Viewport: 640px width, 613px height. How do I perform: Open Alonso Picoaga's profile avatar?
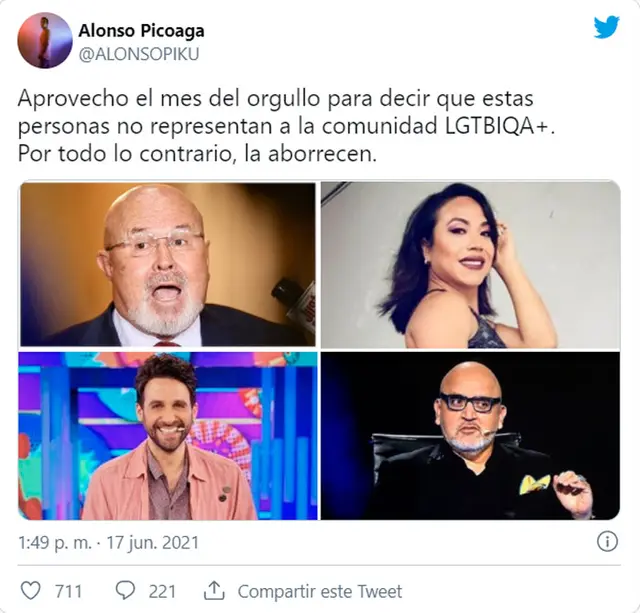[x=44, y=40]
